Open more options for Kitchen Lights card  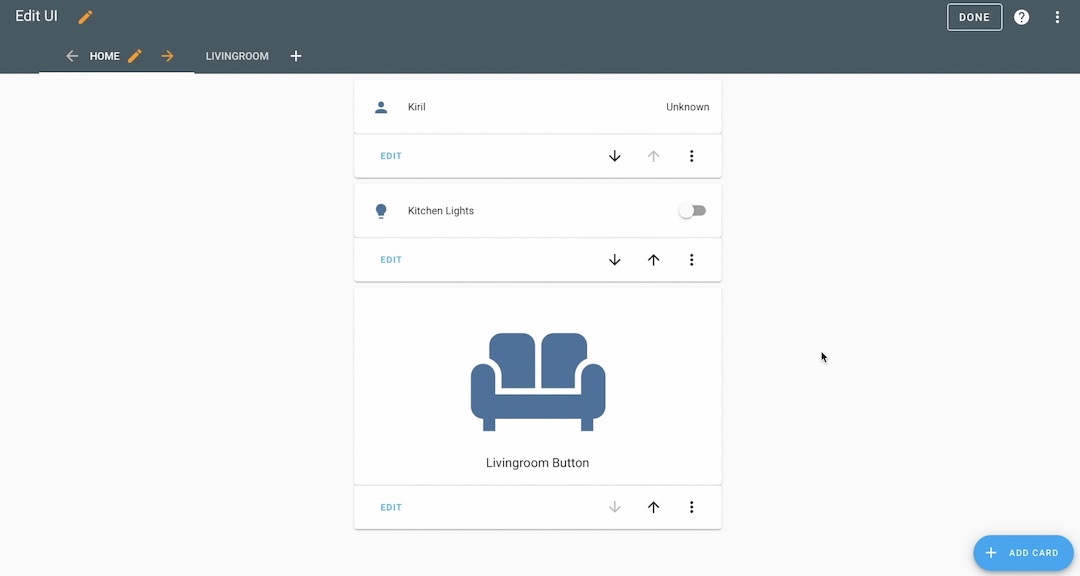pyautogui.click(x=692, y=260)
